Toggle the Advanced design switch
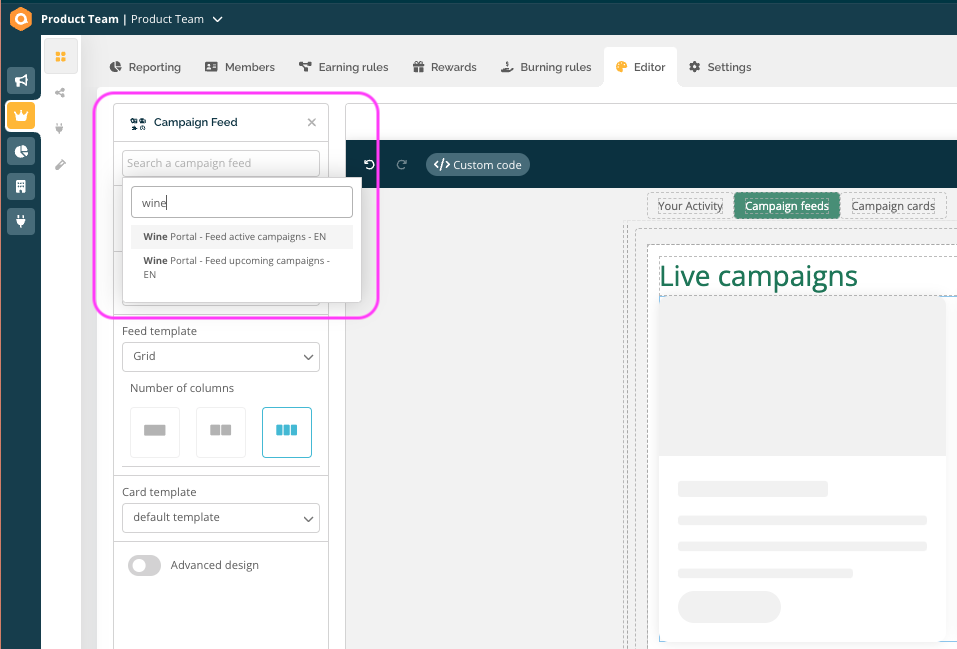Screen dimensions: 957x649 [144, 565]
